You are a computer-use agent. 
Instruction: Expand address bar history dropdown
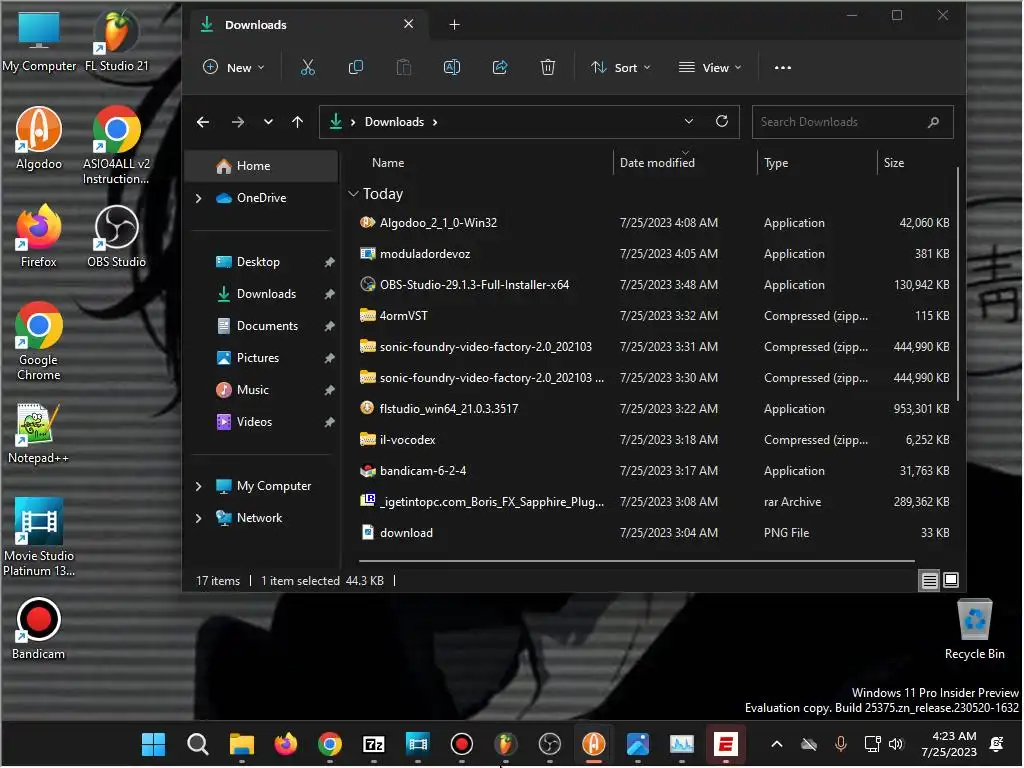[x=688, y=121]
